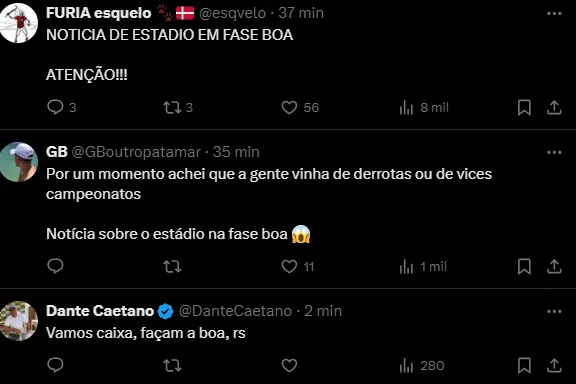
Task: Open more options on GB's tweet
Action: pos(554,152)
